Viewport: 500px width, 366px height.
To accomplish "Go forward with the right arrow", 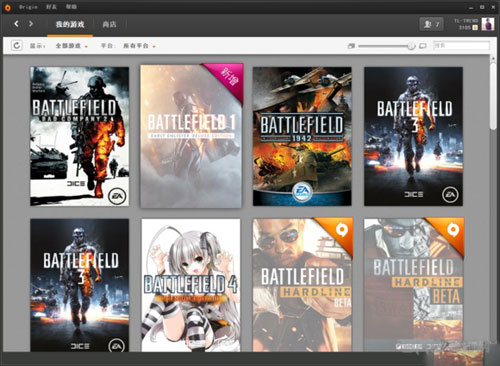I will point(31,24).
